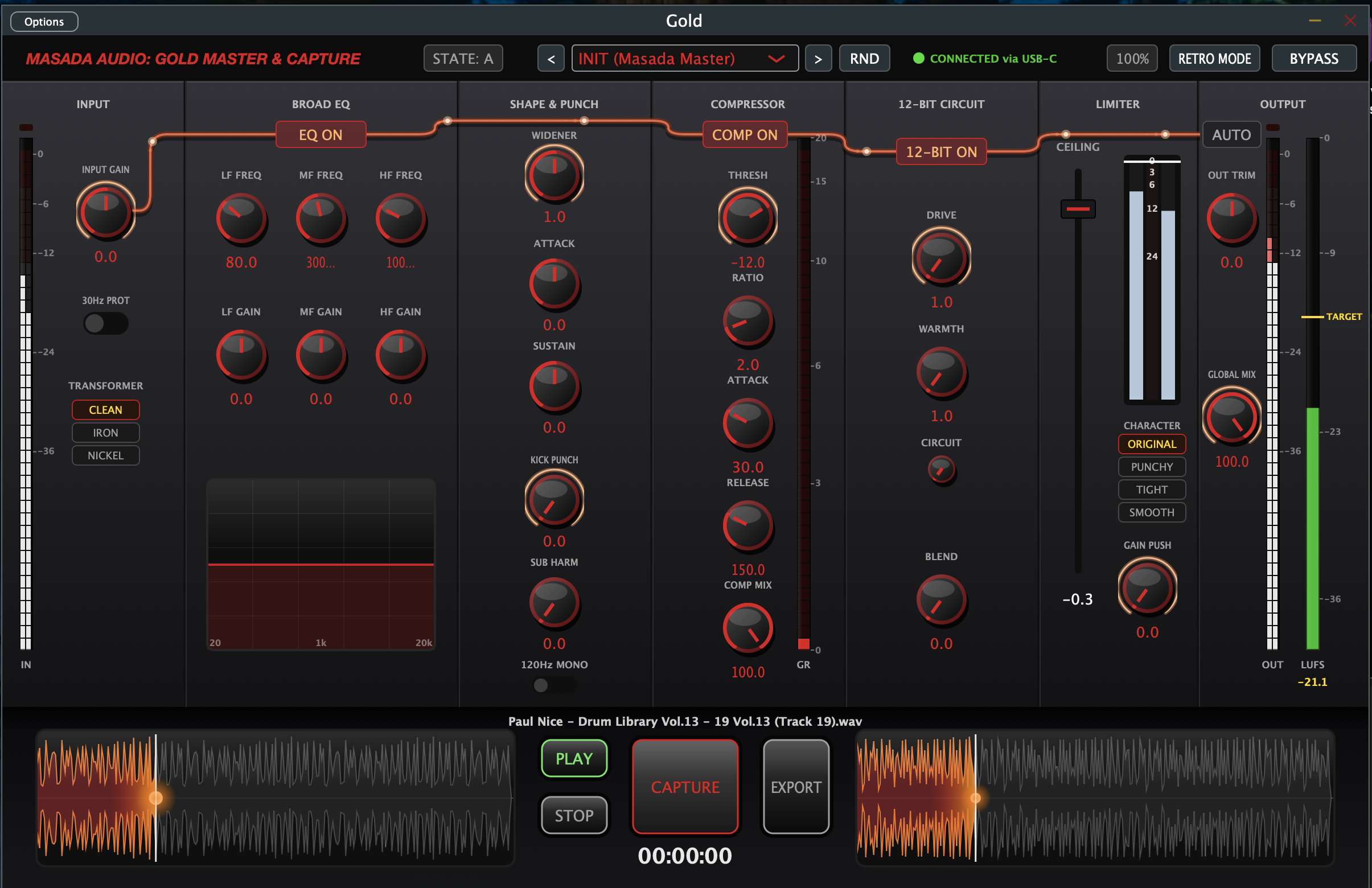Select the IRON transformer option
Image resolution: width=1372 pixels, height=888 pixels.
click(105, 433)
